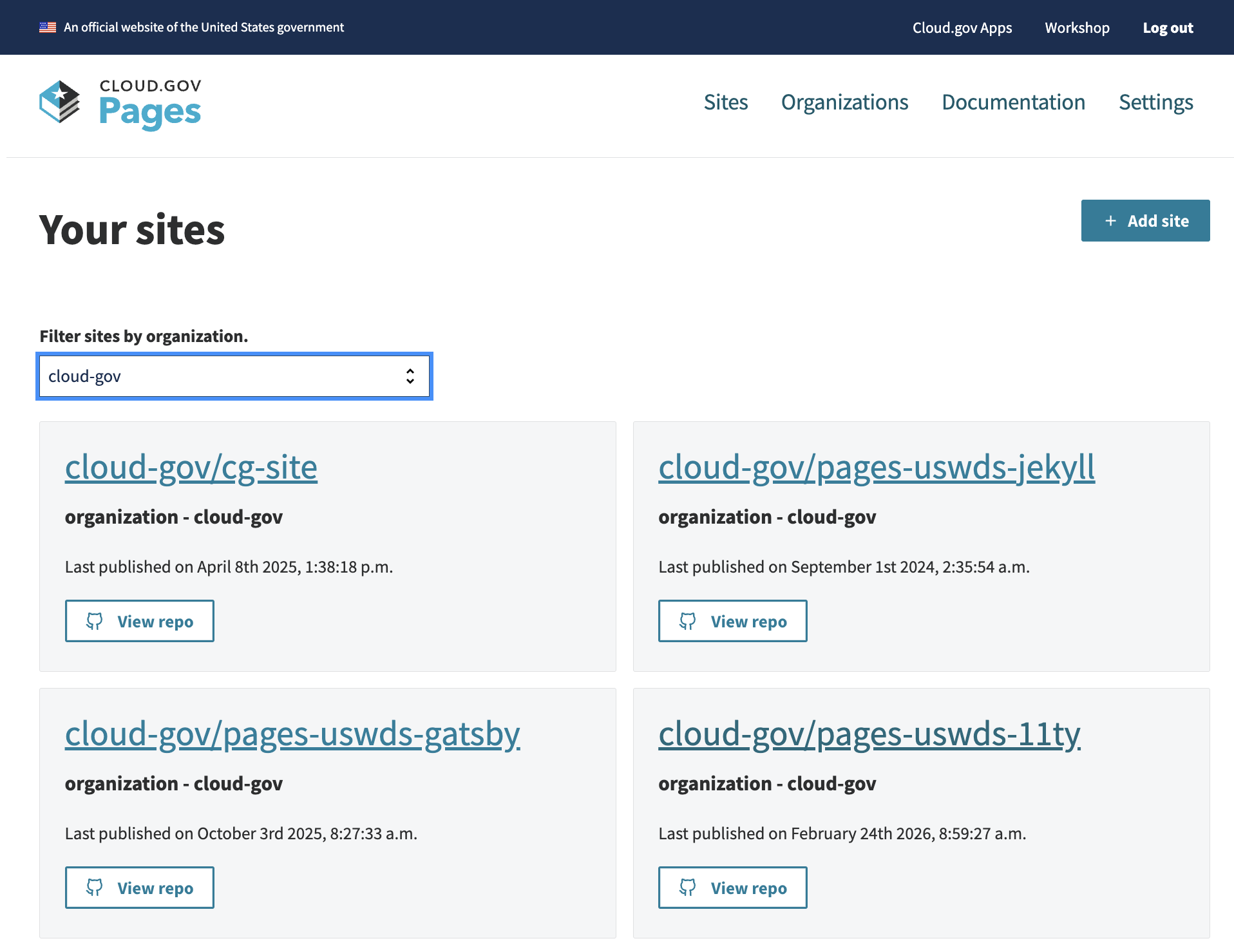Screen dimensions: 1234x952
Task: Click the Pages wordmark text
Action: pos(150,113)
